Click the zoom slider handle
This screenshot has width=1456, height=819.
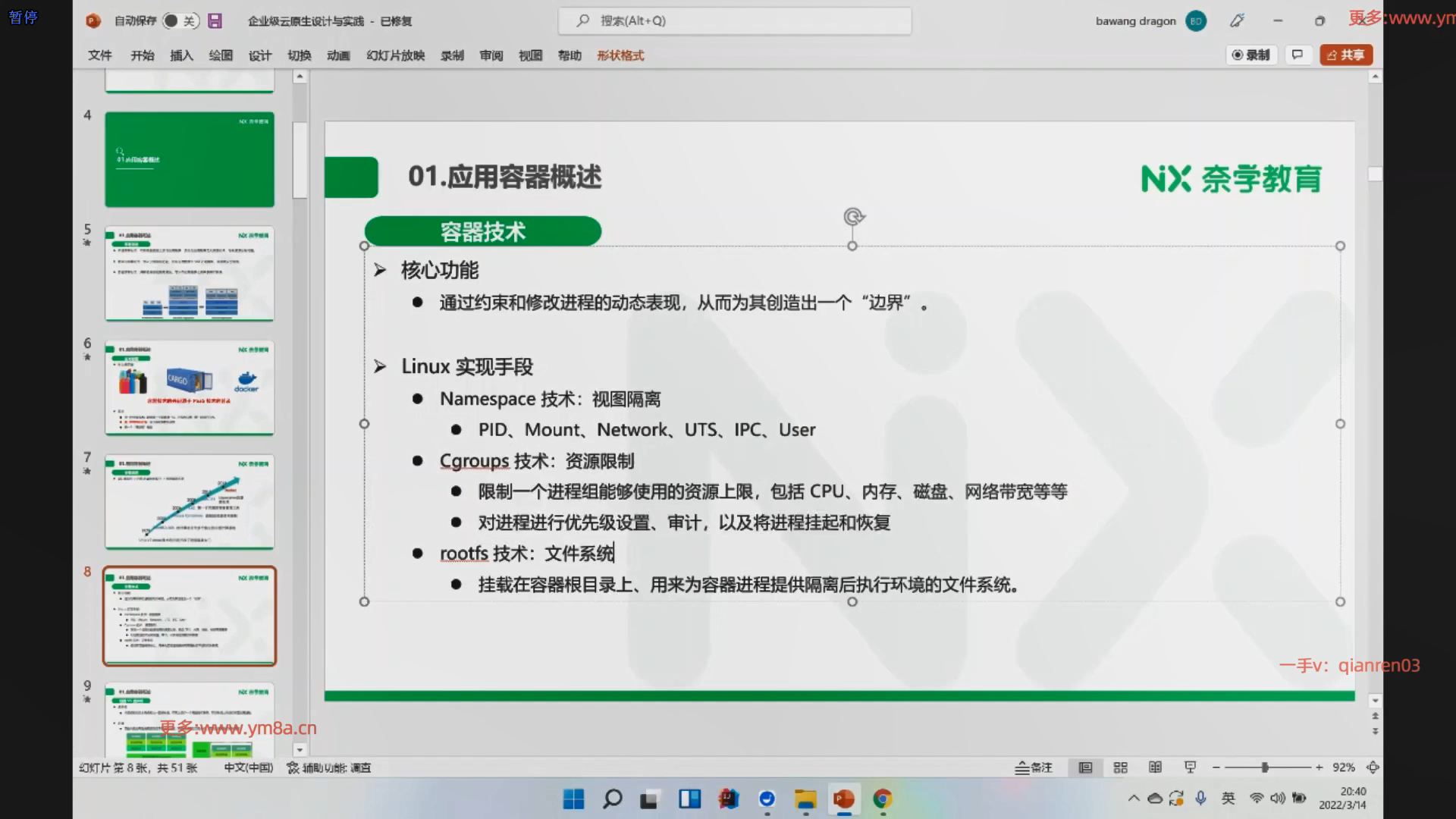(x=1264, y=767)
